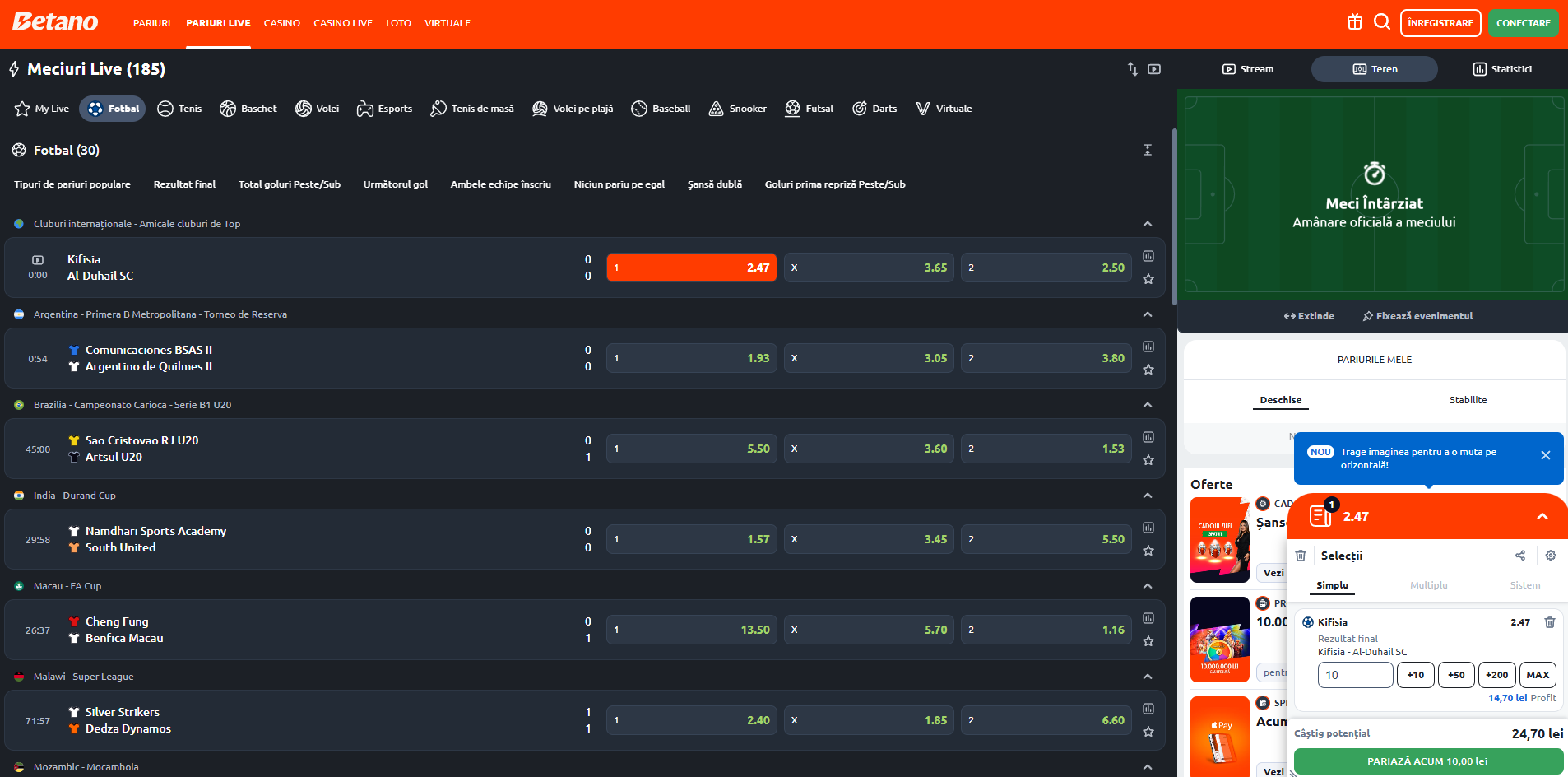Viewport: 1568px width, 777px height.
Task: Collapse the Macau FA Cup league
Action: (x=1148, y=586)
